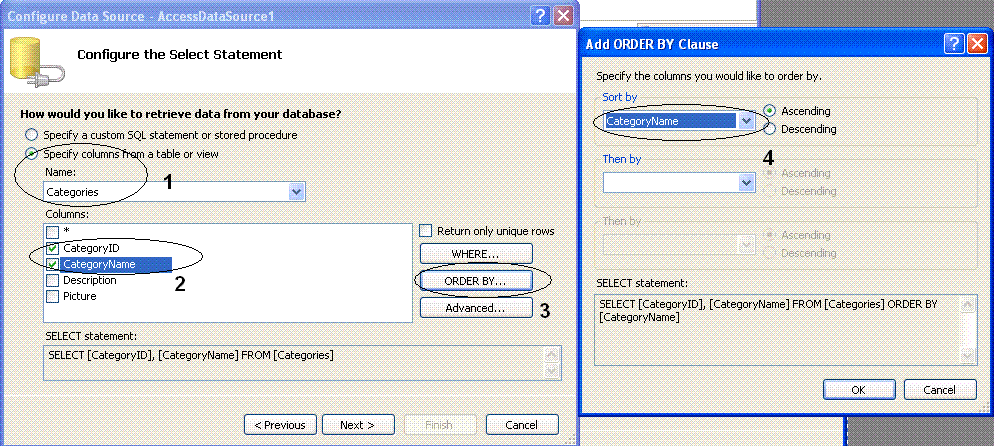Image resolution: width=994 pixels, height=446 pixels.
Task: Click the WHERE... button
Action: pyautogui.click(x=475, y=254)
